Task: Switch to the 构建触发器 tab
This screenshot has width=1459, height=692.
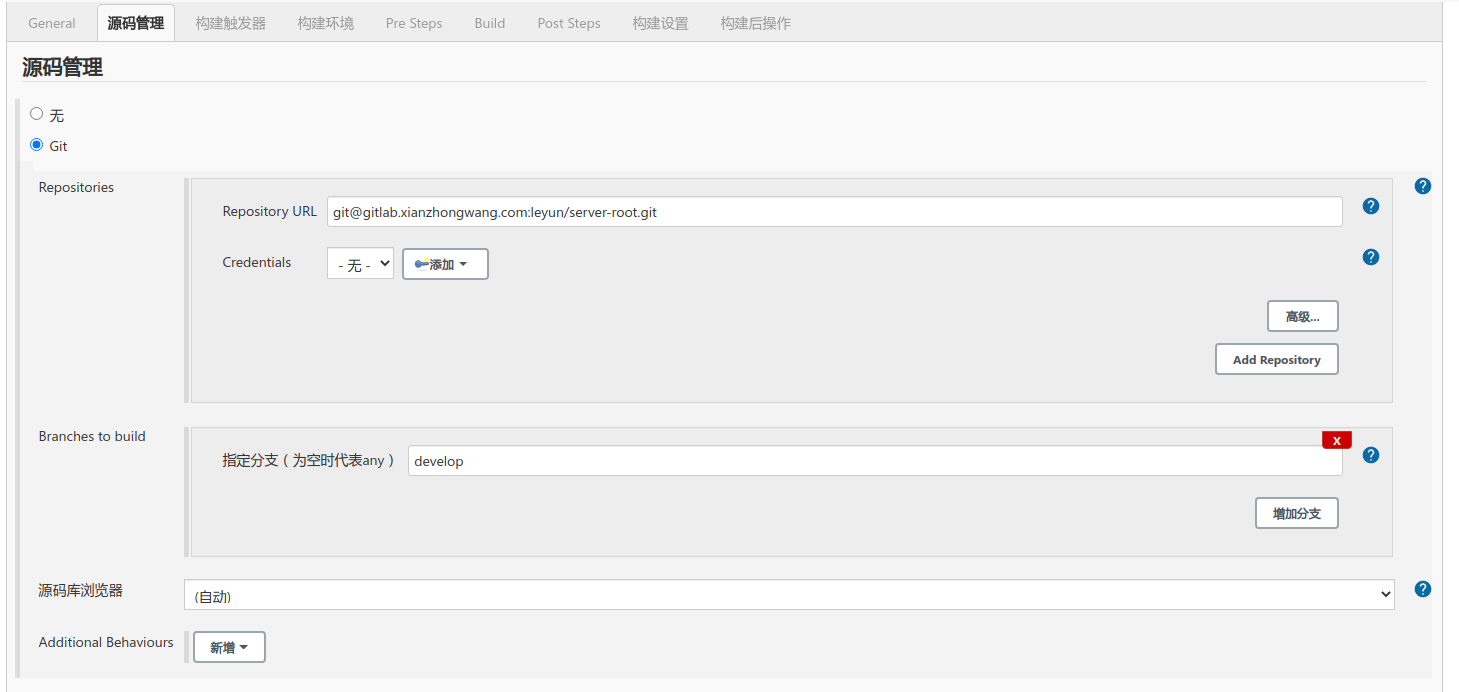Action: coord(231,23)
